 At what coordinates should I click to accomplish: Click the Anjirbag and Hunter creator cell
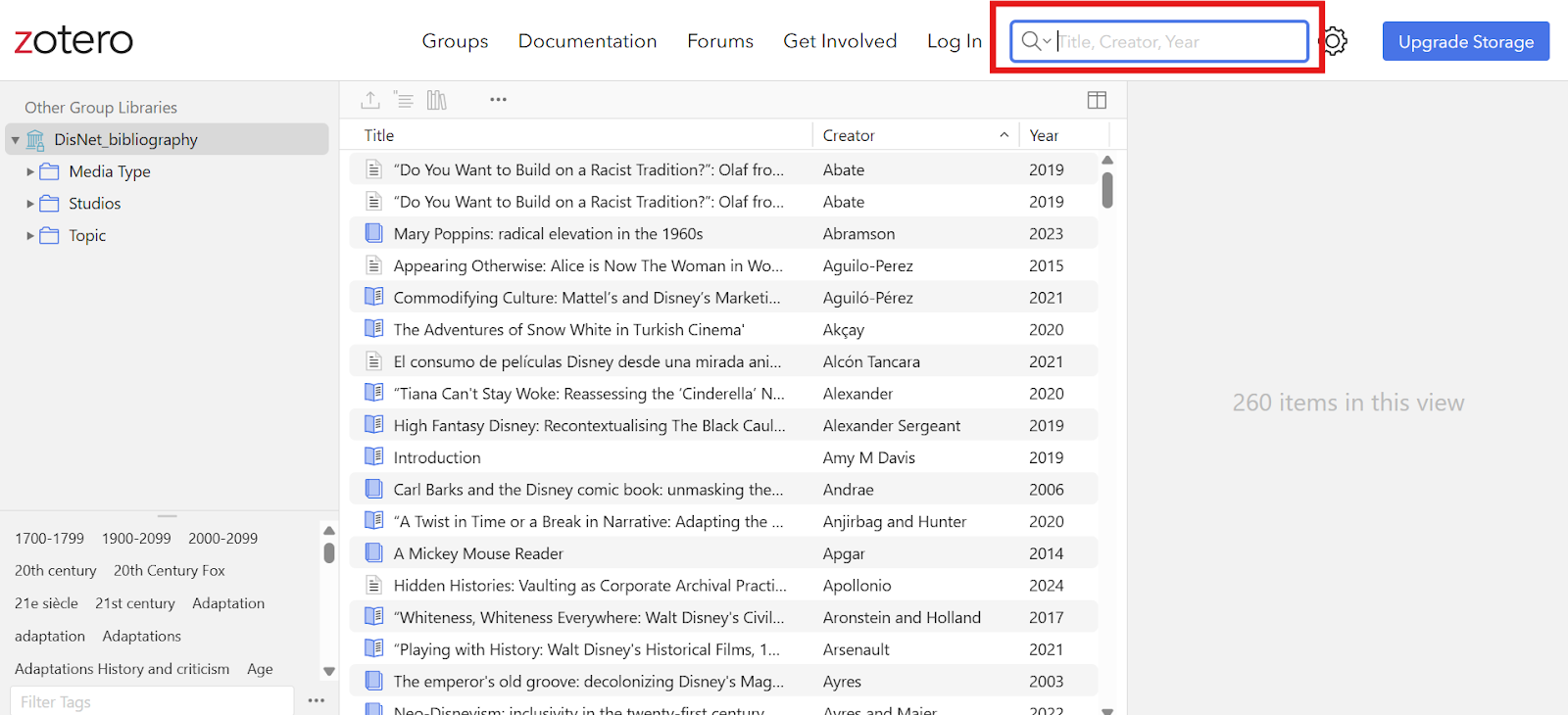pyautogui.click(x=895, y=521)
